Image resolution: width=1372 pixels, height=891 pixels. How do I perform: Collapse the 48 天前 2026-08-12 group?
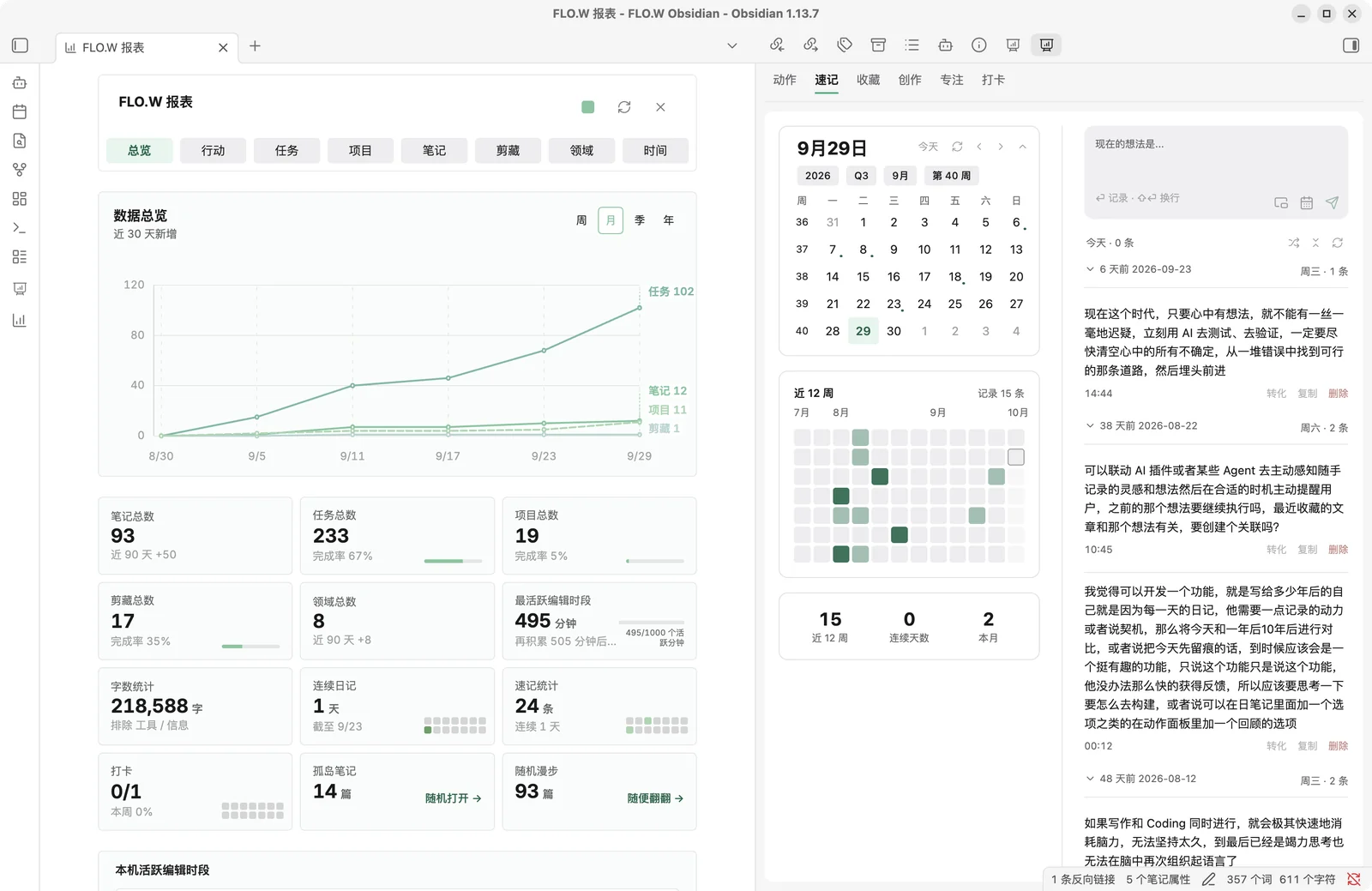point(1090,779)
